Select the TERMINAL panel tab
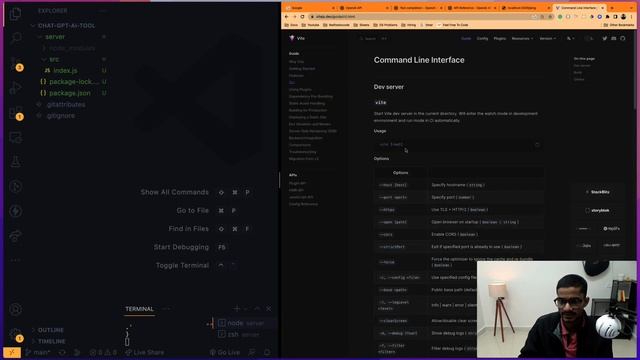This screenshot has height=360, width=640. pos(140,309)
